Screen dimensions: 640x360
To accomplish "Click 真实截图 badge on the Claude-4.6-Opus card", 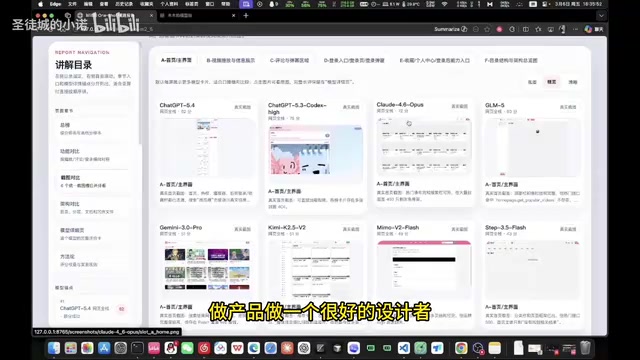I will pyautogui.click(x=459, y=106).
